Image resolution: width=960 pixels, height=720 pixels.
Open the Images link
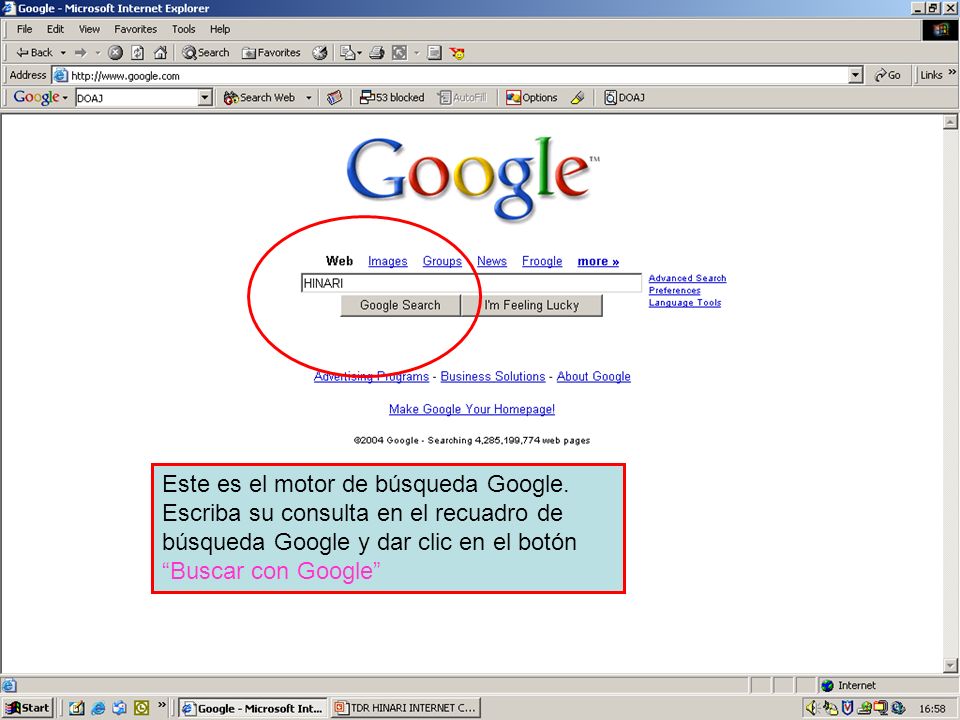click(x=388, y=261)
